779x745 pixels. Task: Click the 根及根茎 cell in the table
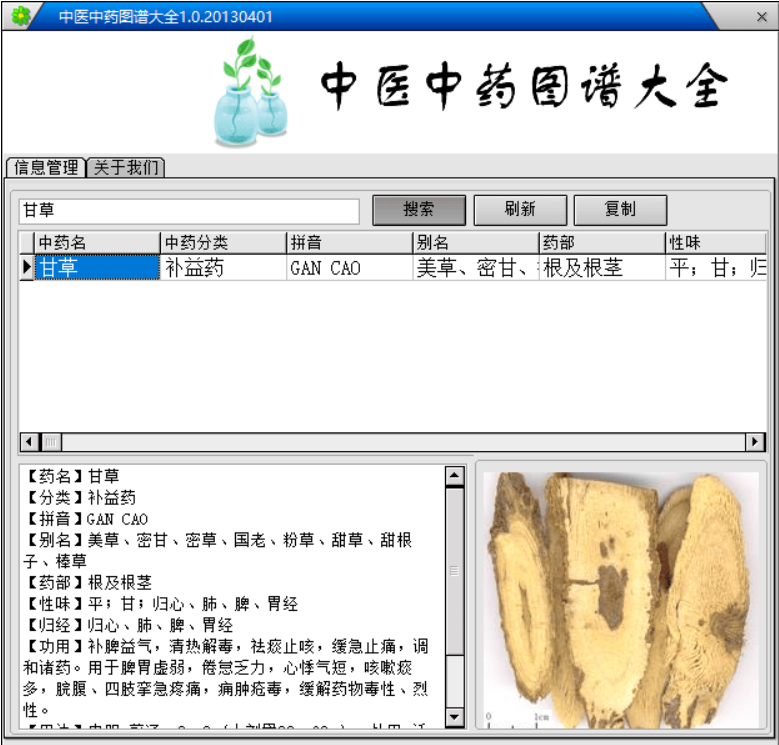[602, 268]
